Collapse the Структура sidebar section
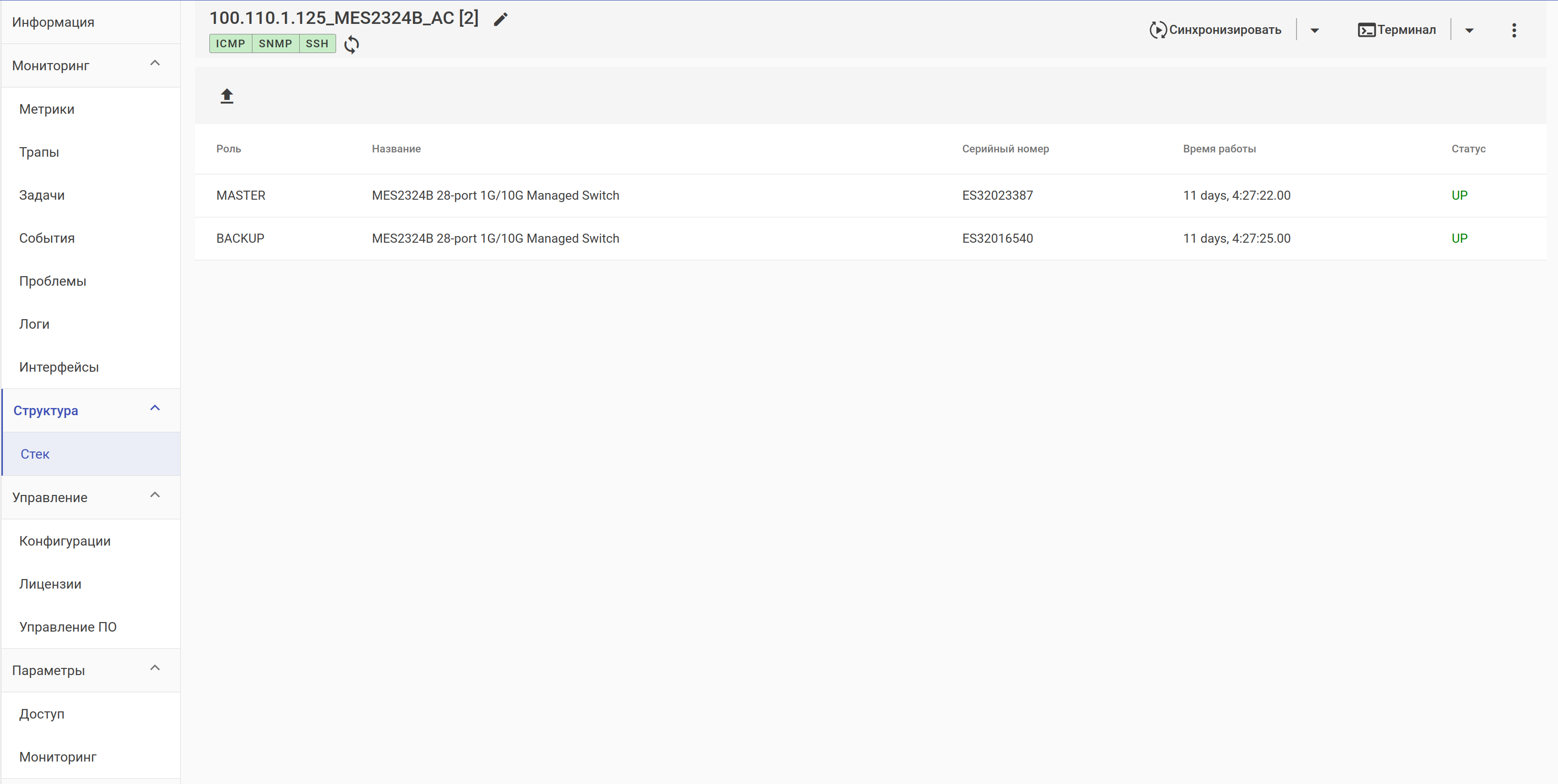The width and height of the screenshot is (1558, 784). click(x=155, y=408)
